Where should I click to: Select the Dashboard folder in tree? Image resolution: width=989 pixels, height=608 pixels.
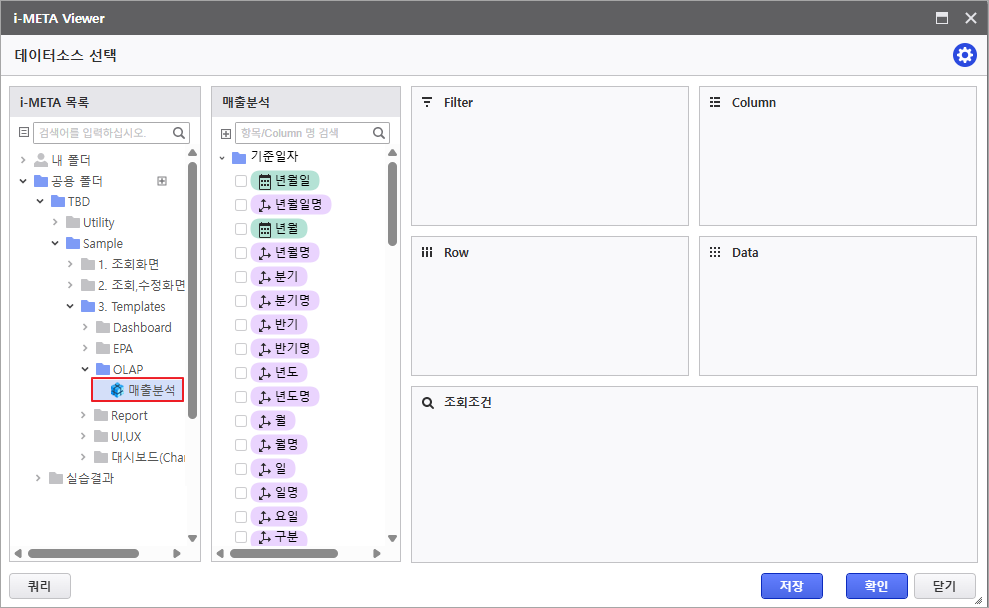tap(141, 328)
